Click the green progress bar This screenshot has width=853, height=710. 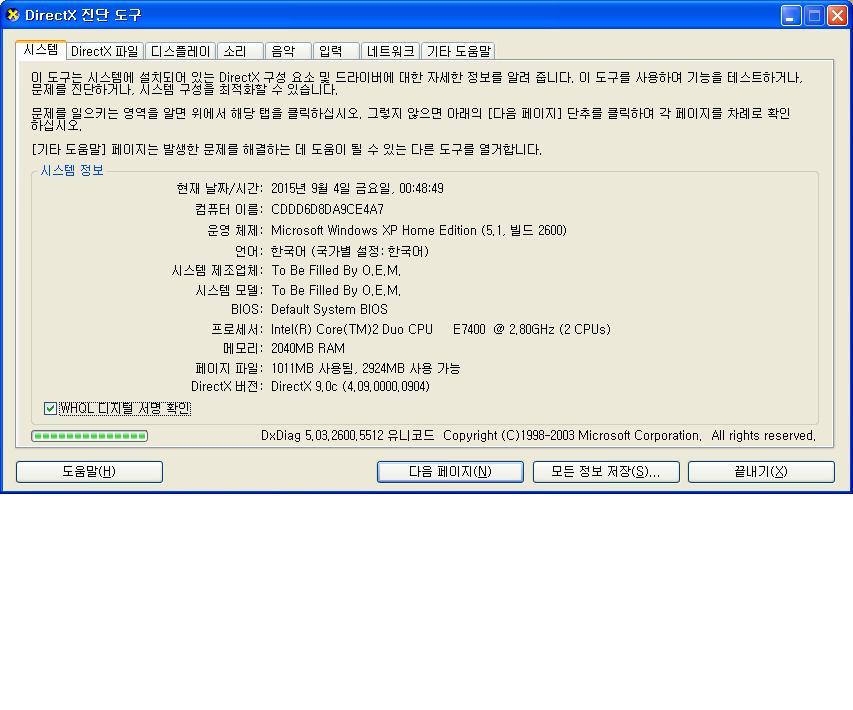click(89, 436)
